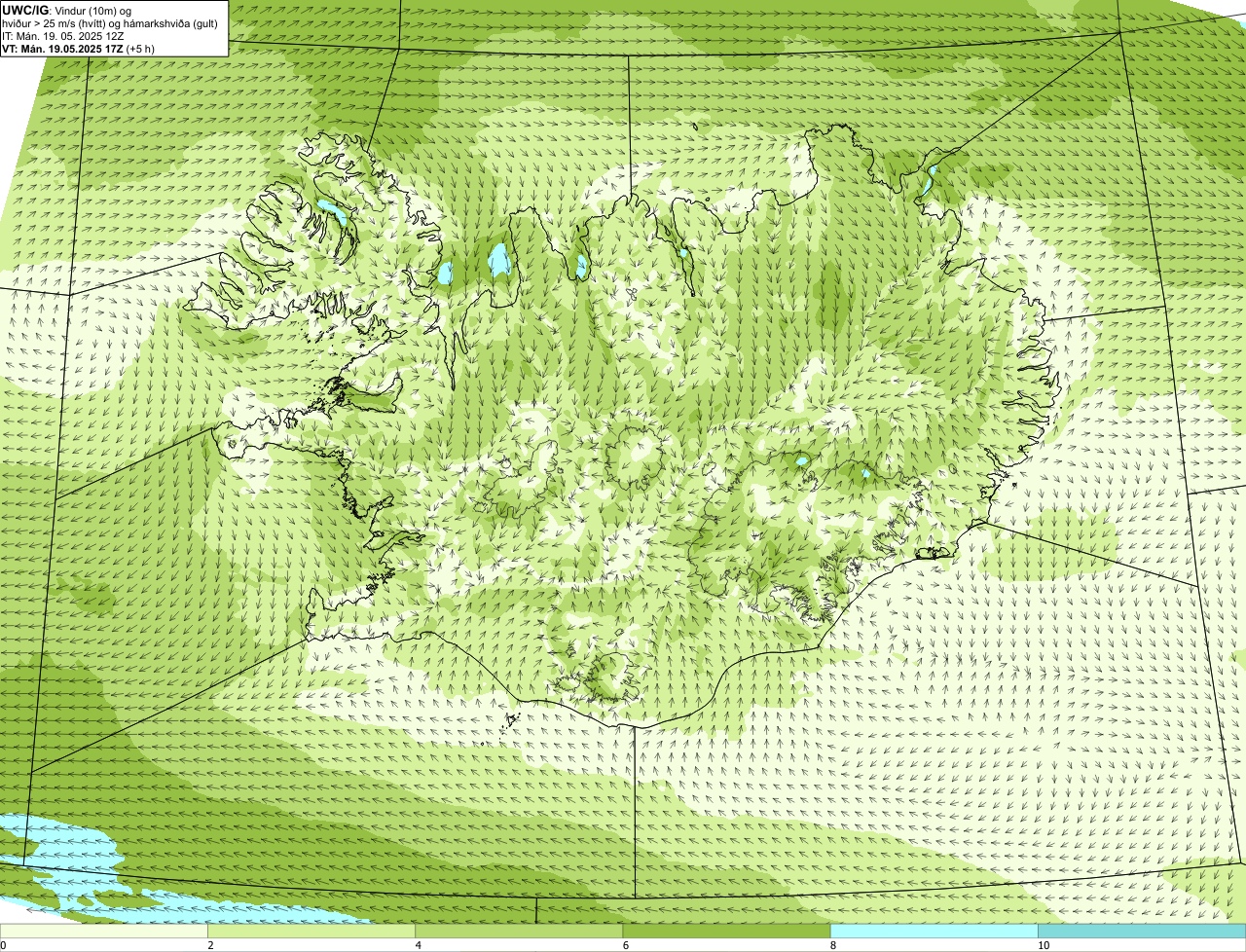The image size is (1246, 952).
Task: Click the 'hviður > 25 m/s (hvítt)' legend line
Action: [x=109, y=23]
